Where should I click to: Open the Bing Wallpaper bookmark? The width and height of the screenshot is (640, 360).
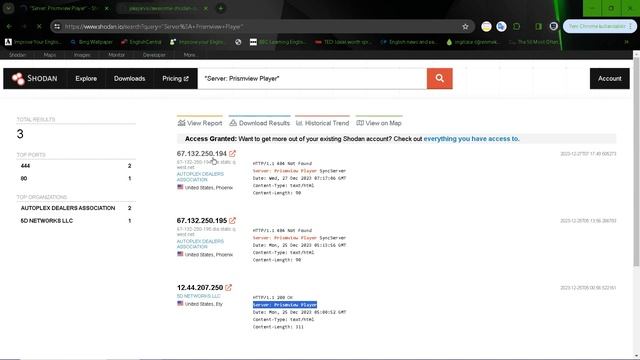(x=92, y=42)
